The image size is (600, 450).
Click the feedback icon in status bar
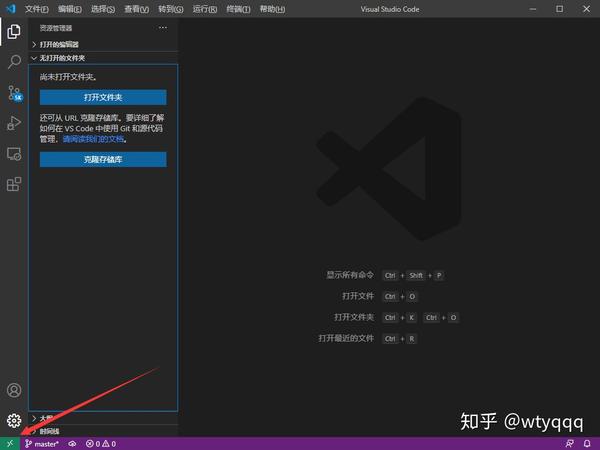click(x=569, y=443)
